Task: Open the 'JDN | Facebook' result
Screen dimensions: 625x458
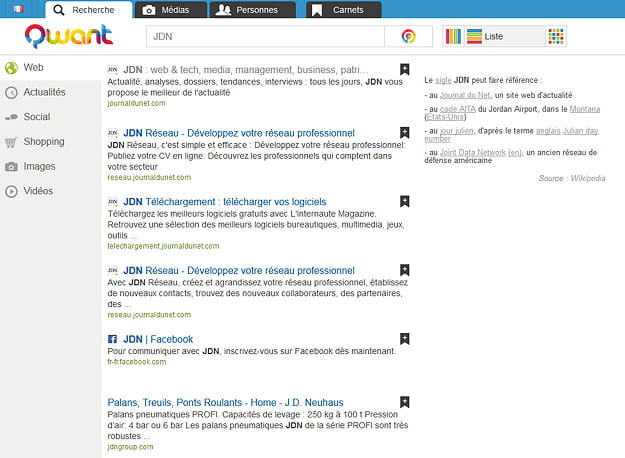Action: tap(158, 339)
